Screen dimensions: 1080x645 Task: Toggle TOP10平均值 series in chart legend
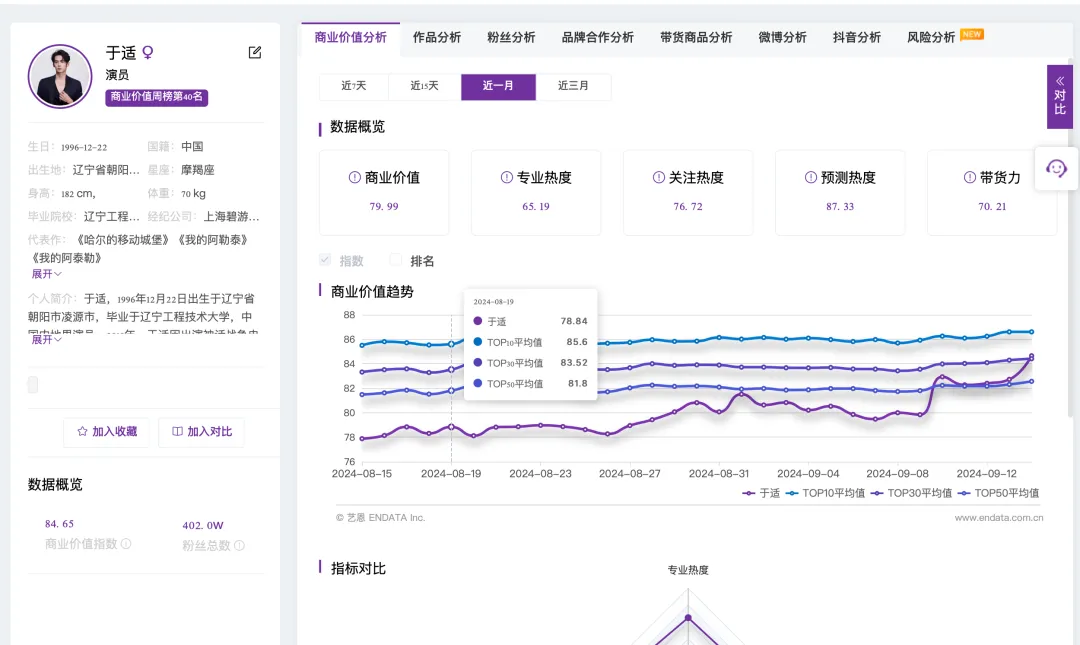tap(825, 493)
